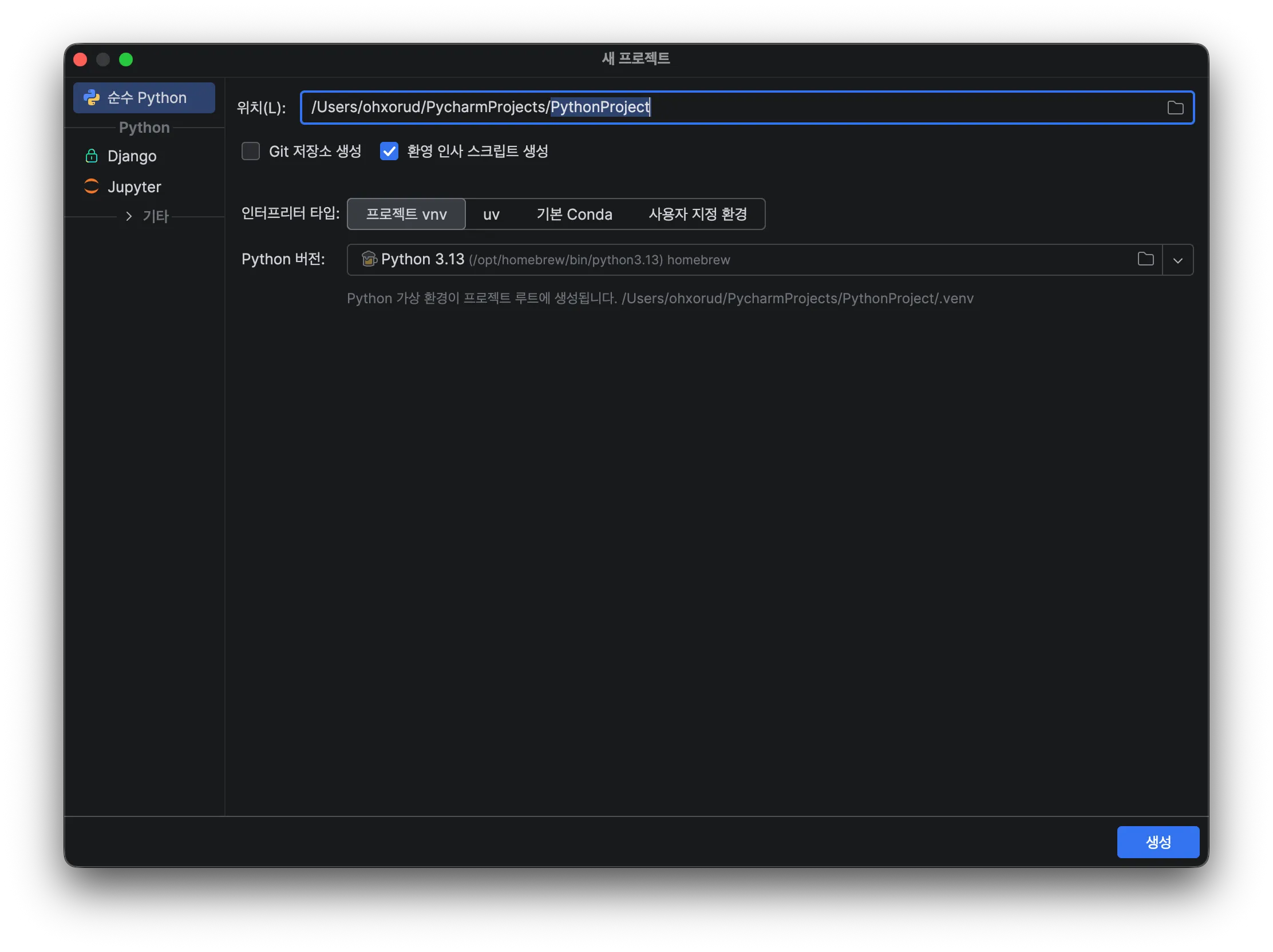Uncheck the 환영 인사 스크립트 생성 checkbox
Image resolution: width=1273 pixels, height=952 pixels.
pos(389,151)
